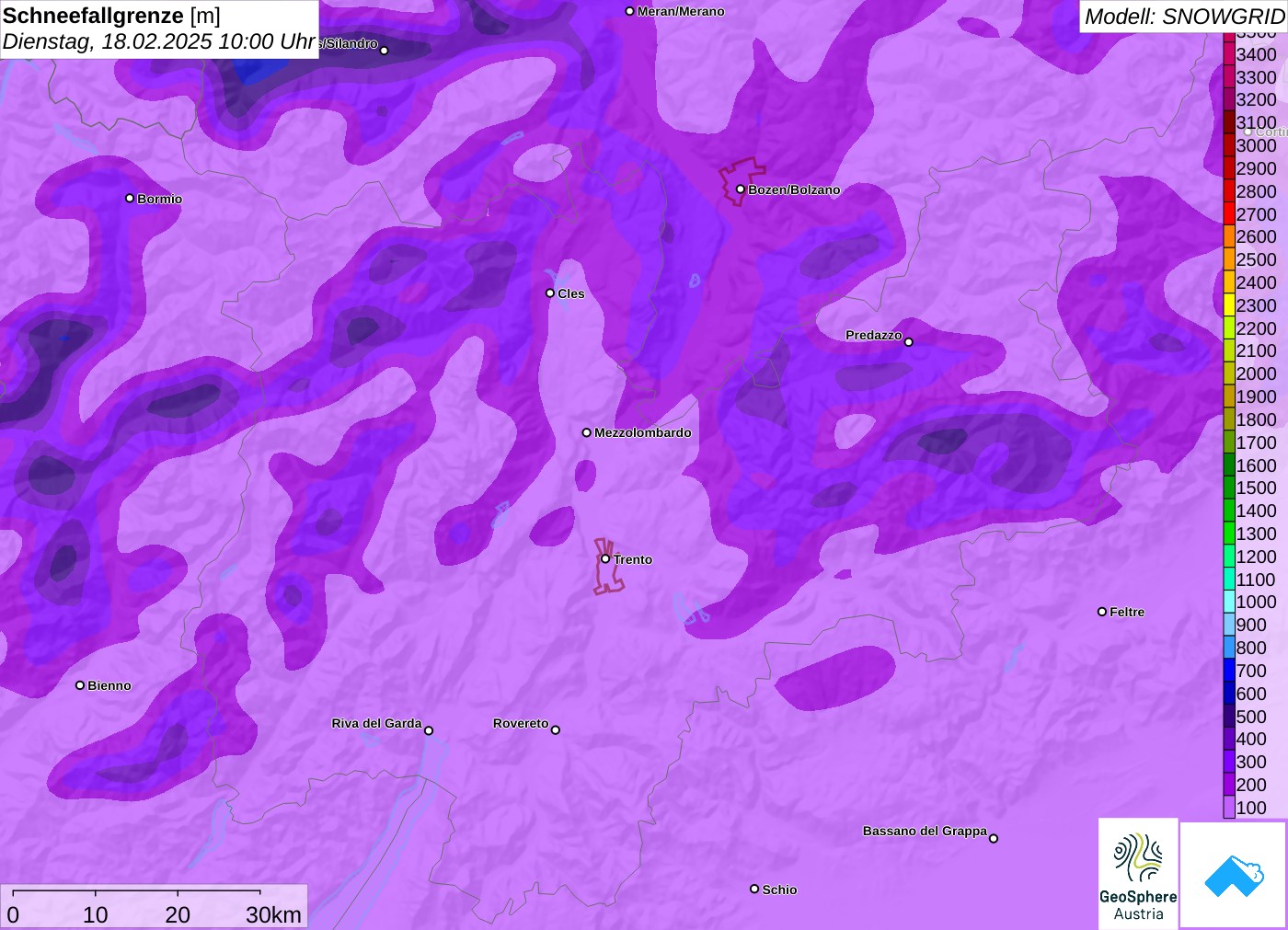Screen dimensions: 1288x930
Task: Click the '20' scale bar label
Action: coord(178,915)
